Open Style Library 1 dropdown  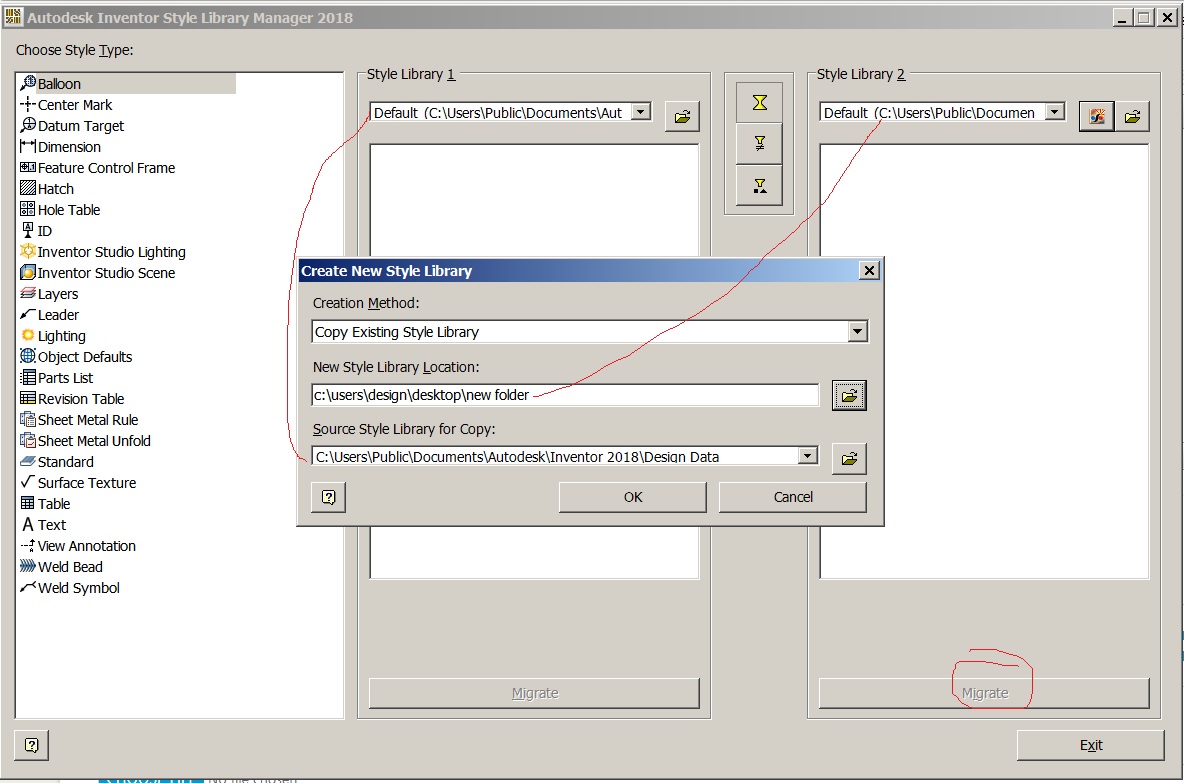coord(640,113)
